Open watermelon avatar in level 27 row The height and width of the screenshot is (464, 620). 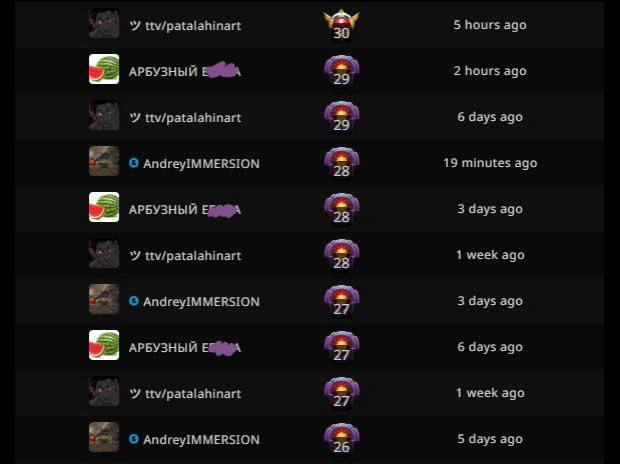(x=104, y=345)
